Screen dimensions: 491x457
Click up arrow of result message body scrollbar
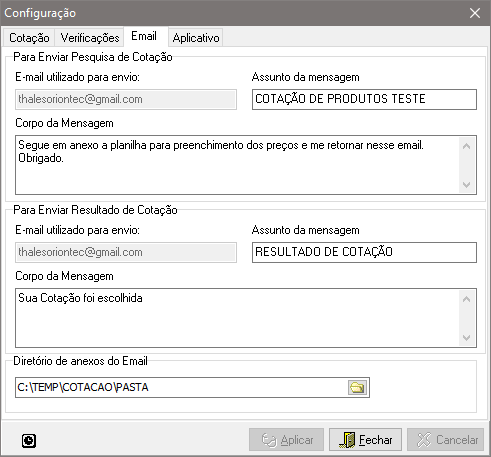(x=467, y=299)
